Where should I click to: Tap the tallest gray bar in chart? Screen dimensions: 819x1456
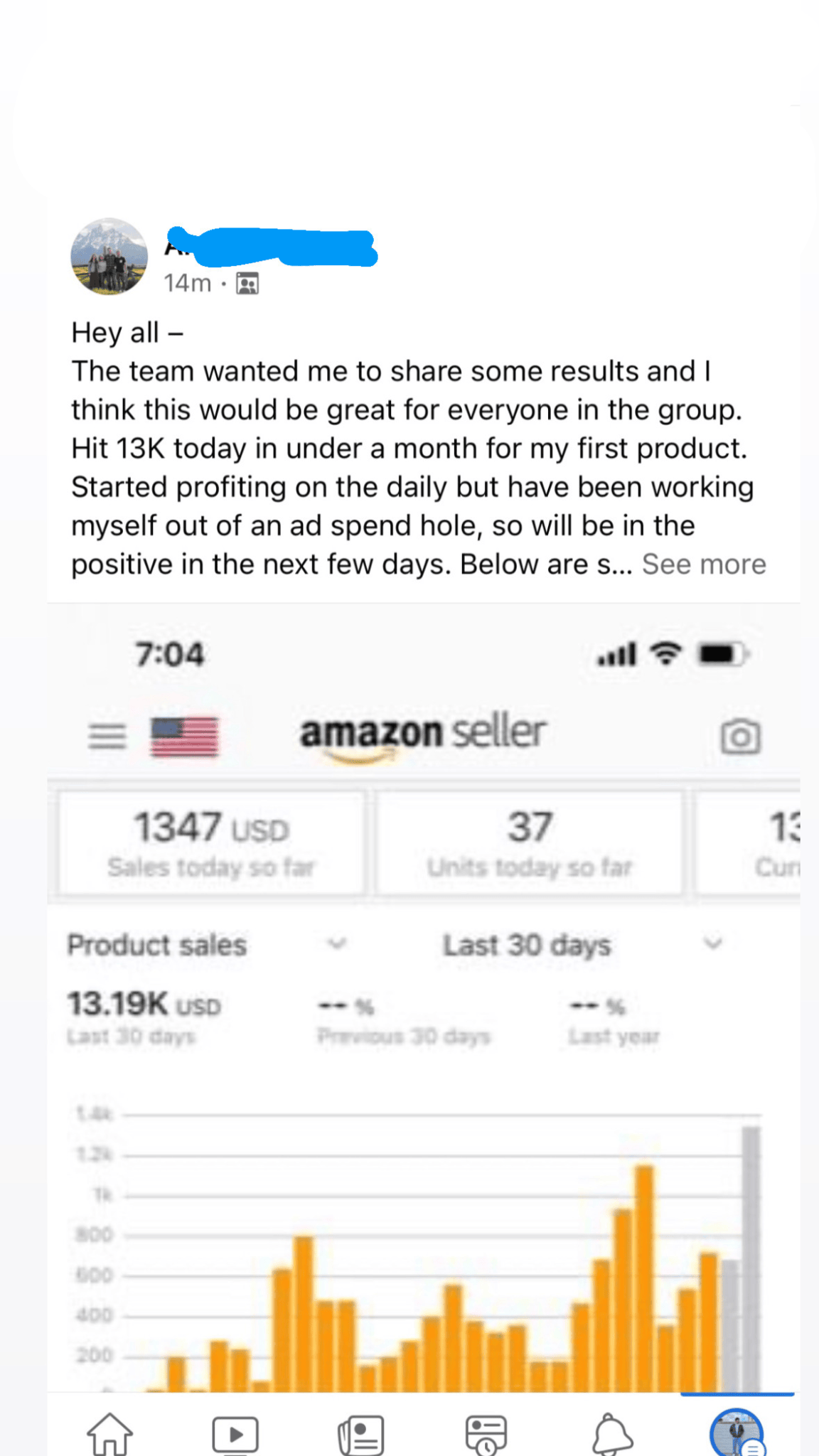pos(751,1258)
